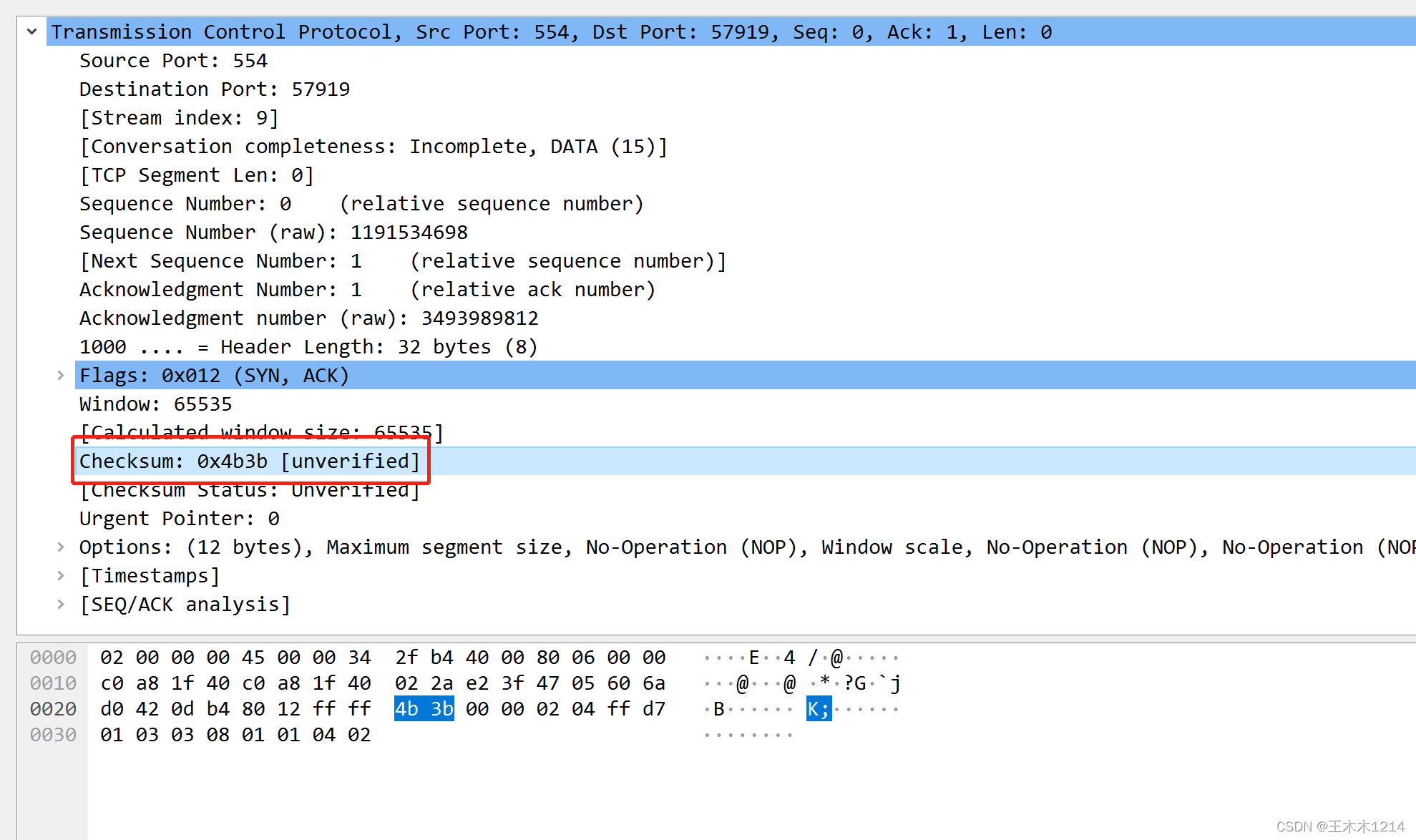Select the TCP Segment Len line

pos(196,175)
